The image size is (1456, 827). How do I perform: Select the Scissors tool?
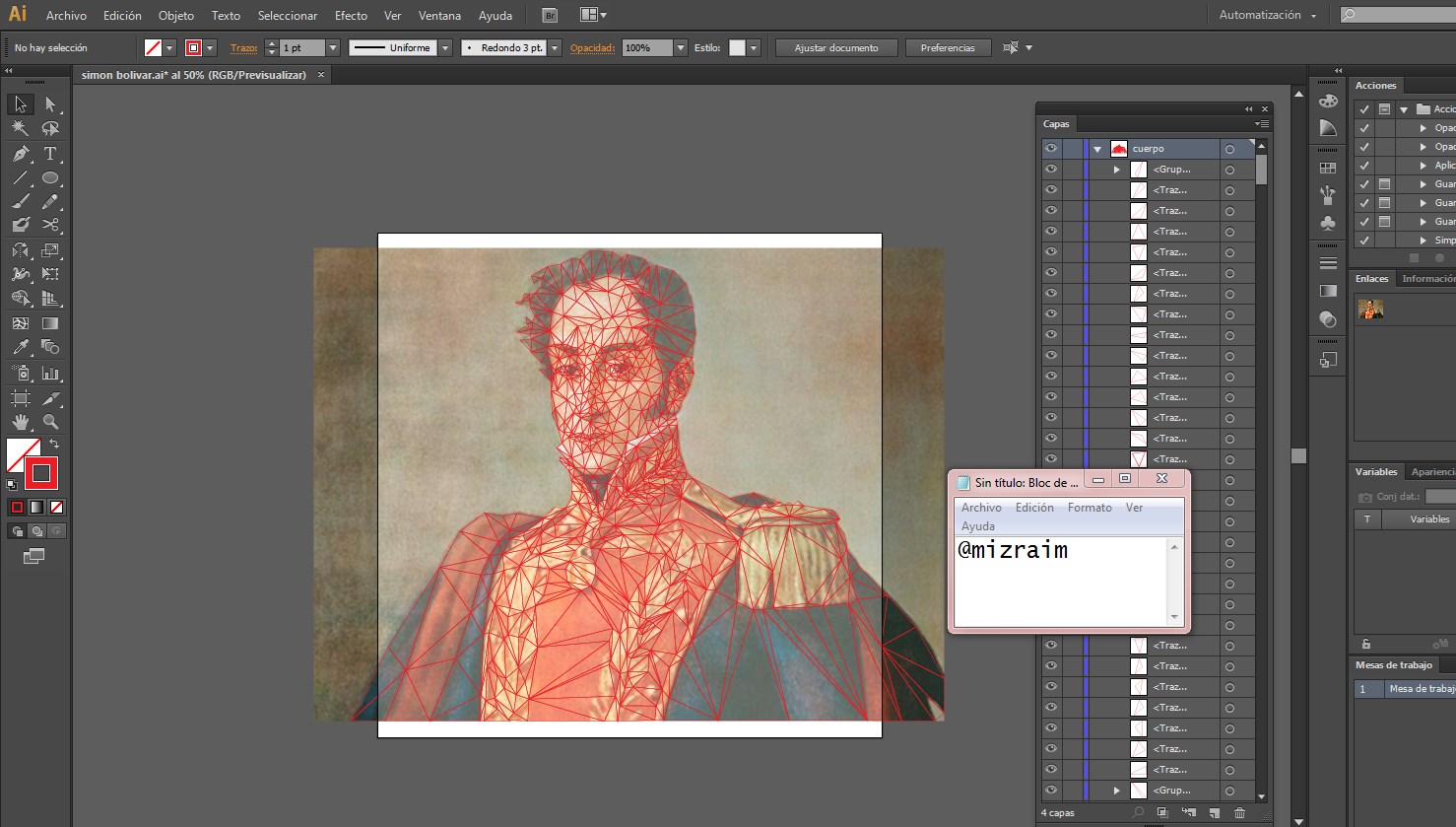[x=50, y=225]
